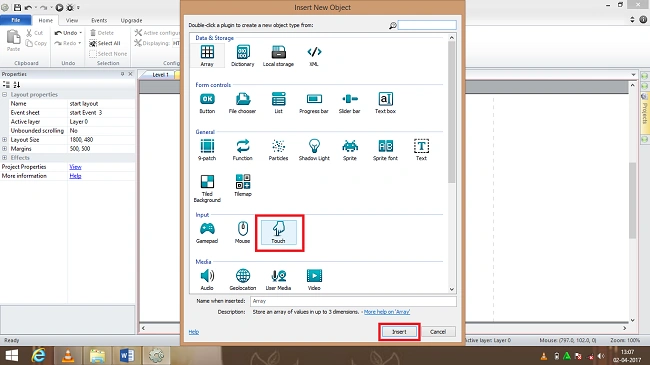The image size is (650, 365).
Task: Open the Upgrade ribbon tab
Action: (x=131, y=20)
